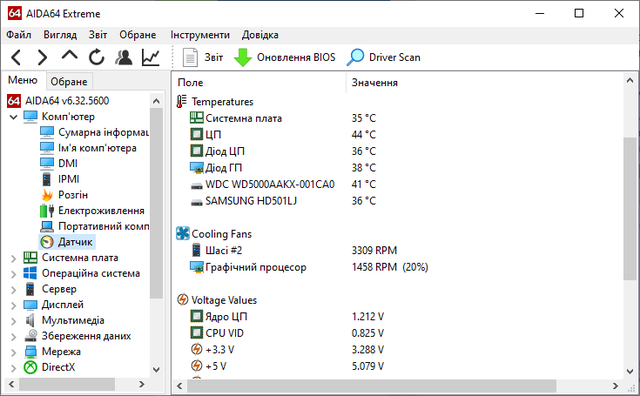
Task: Open the user profile icon in toolbar
Action: click(x=124, y=58)
